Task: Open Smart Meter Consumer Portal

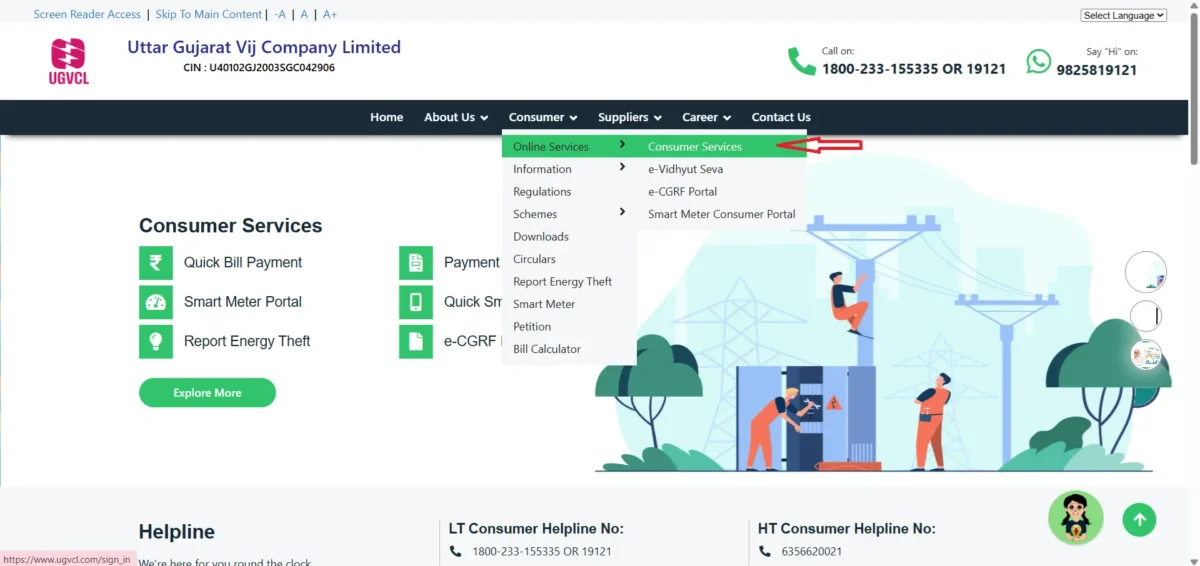Action: click(x=722, y=214)
